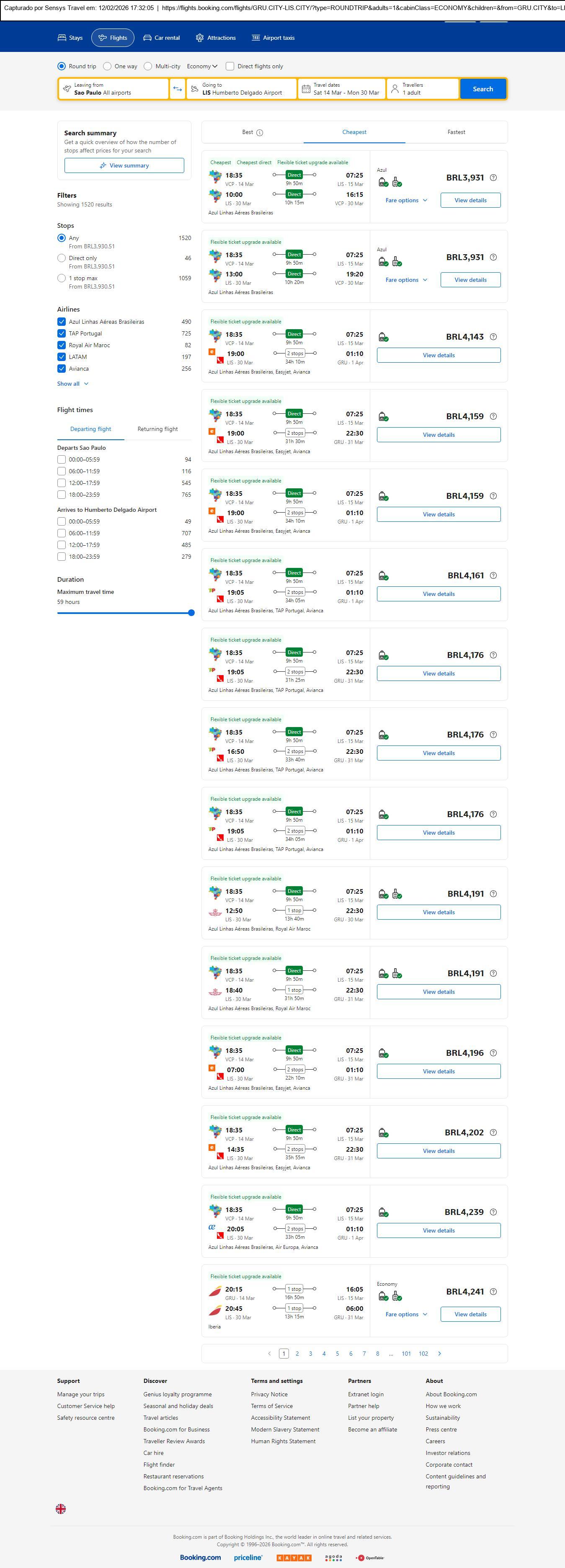Click the next page arrow in the pagination
Image resolution: width=565 pixels, height=1568 pixels.
coord(440,1353)
